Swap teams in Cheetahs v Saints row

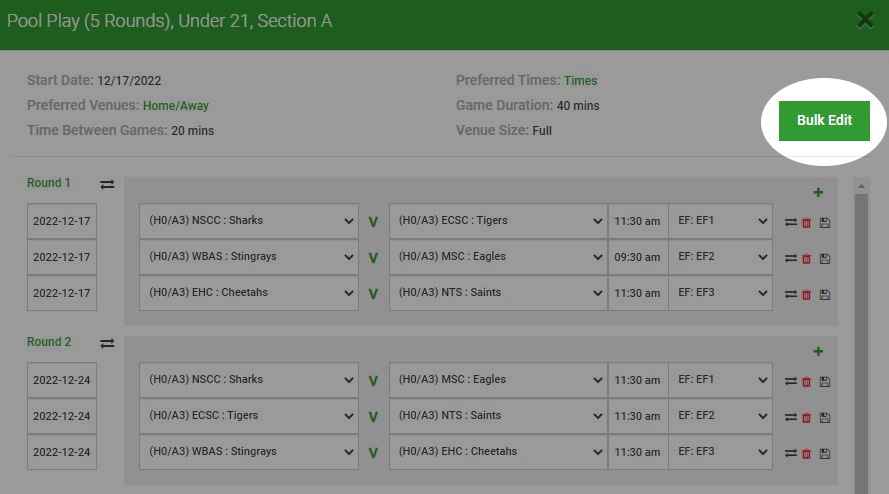790,294
